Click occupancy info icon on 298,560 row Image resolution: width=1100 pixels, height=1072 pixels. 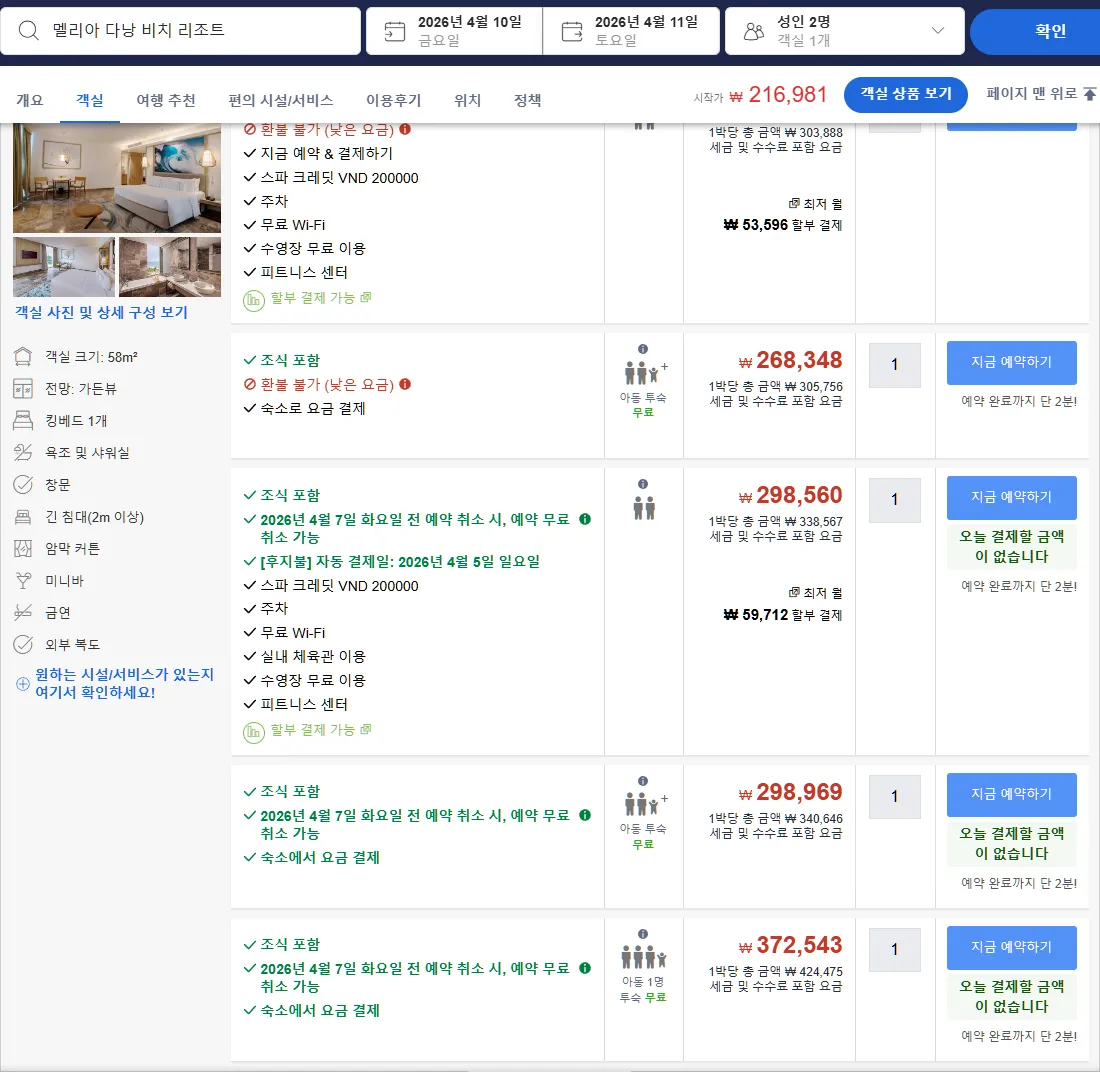tap(643, 484)
